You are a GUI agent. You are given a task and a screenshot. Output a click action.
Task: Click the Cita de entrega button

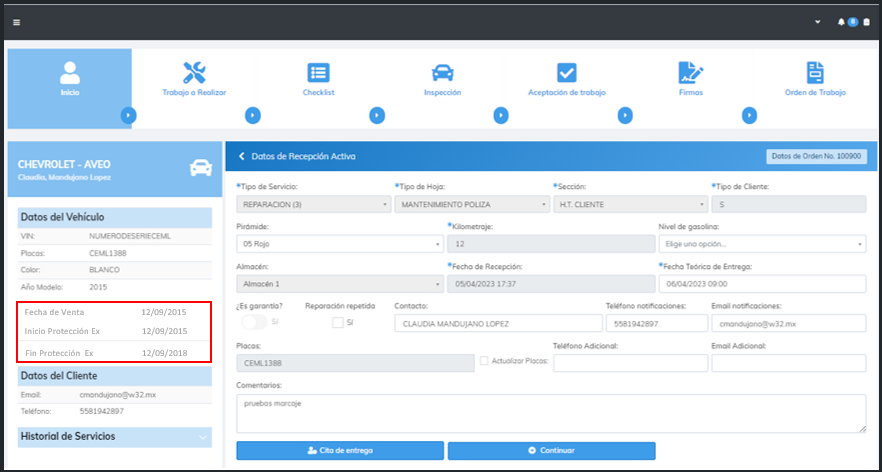(x=340, y=451)
